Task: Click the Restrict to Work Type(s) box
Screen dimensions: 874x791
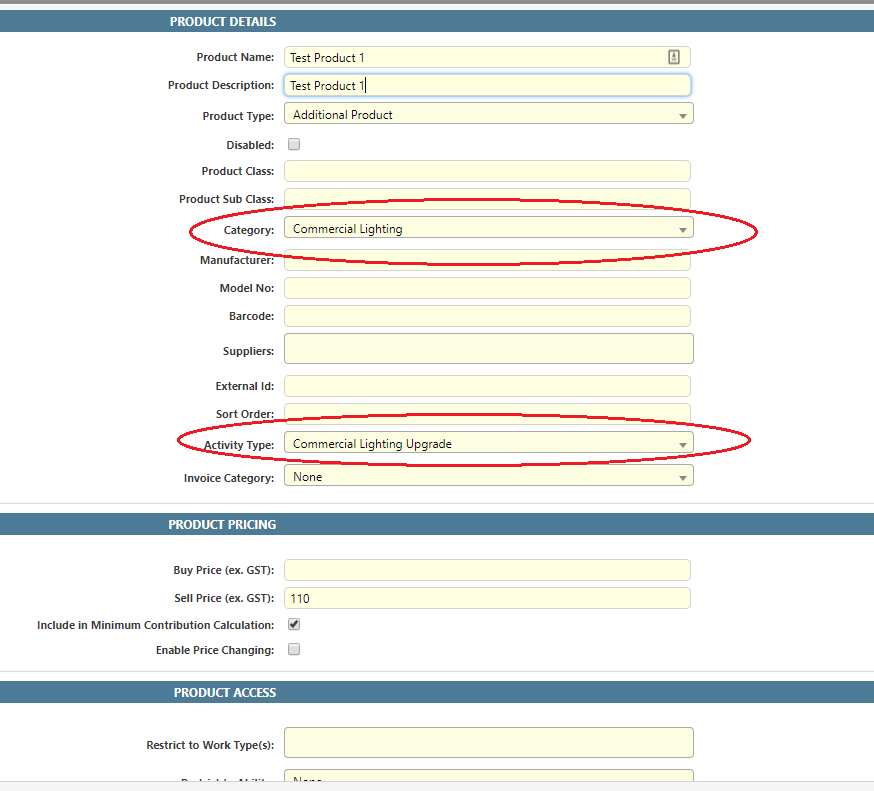Action: click(x=488, y=743)
